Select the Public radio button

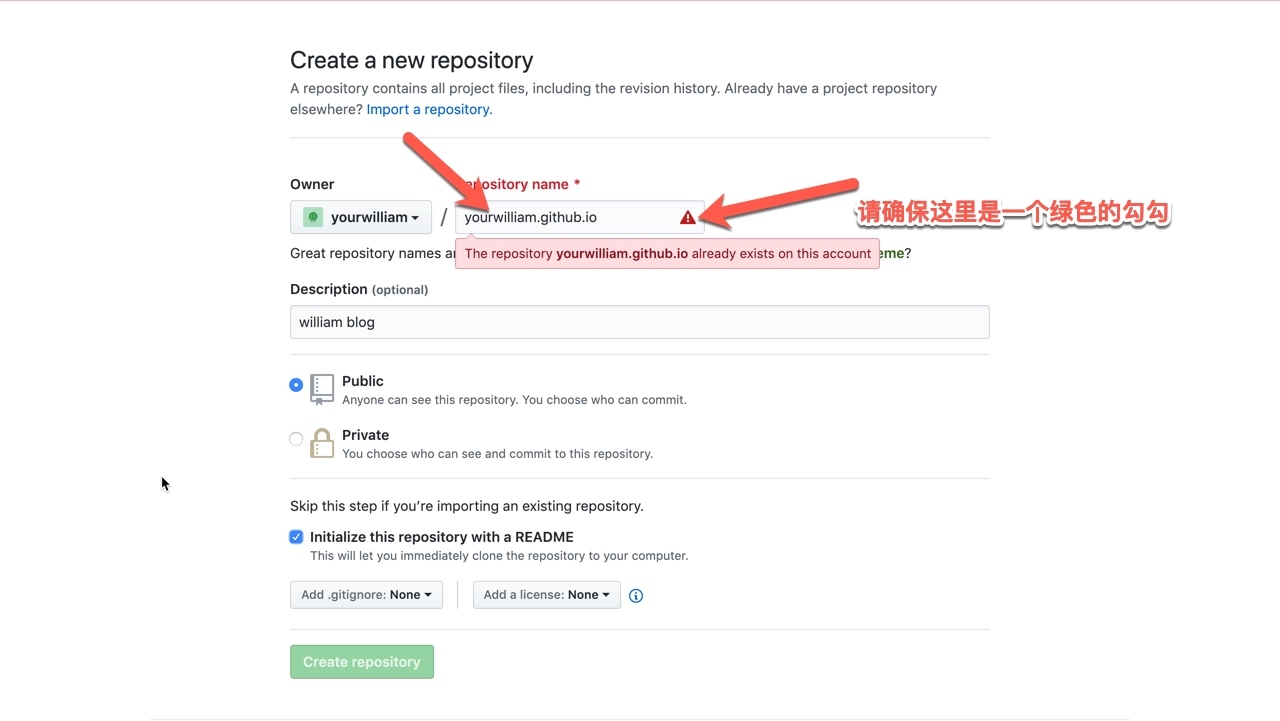click(296, 385)
